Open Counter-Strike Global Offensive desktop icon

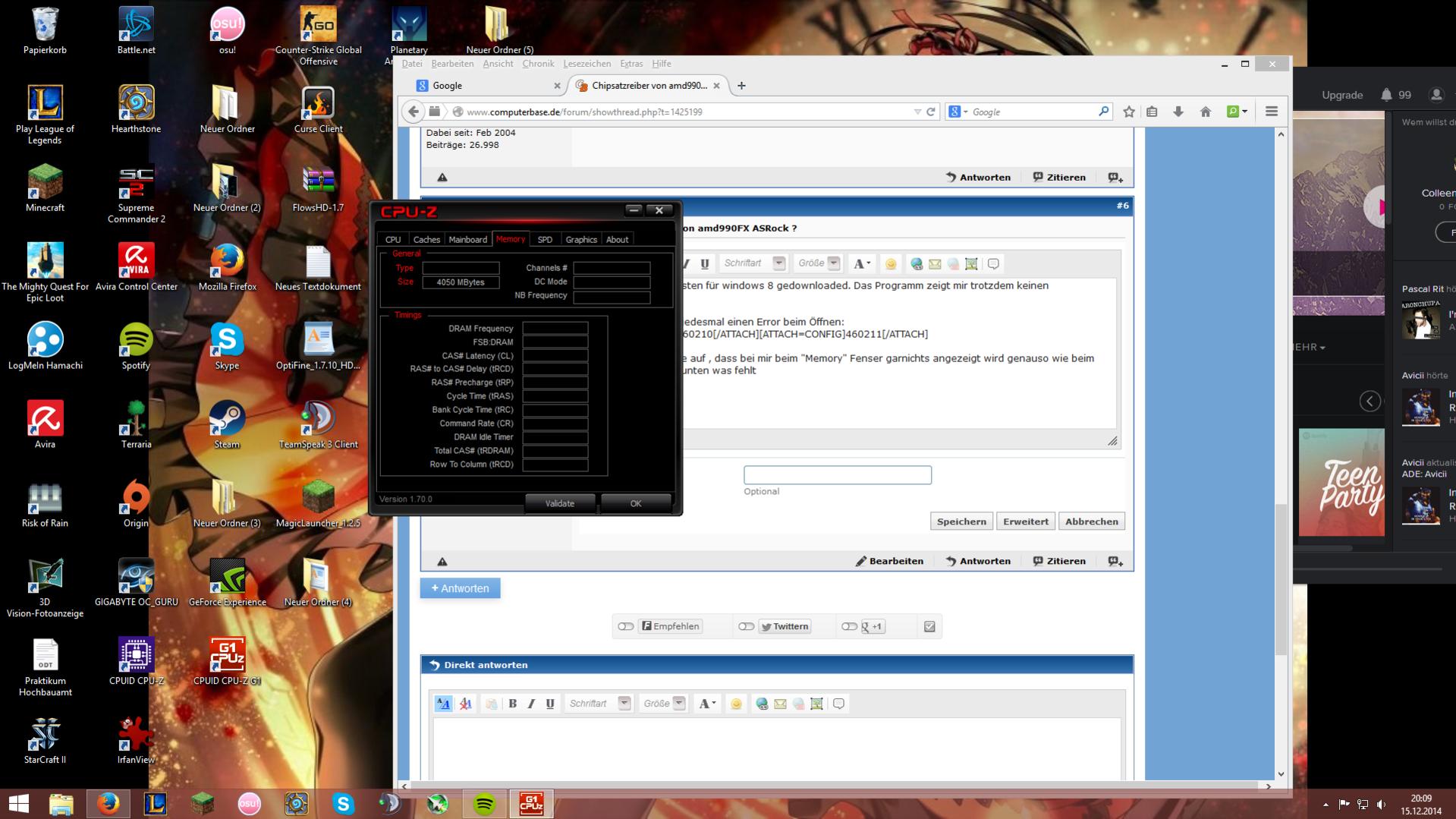318,36
